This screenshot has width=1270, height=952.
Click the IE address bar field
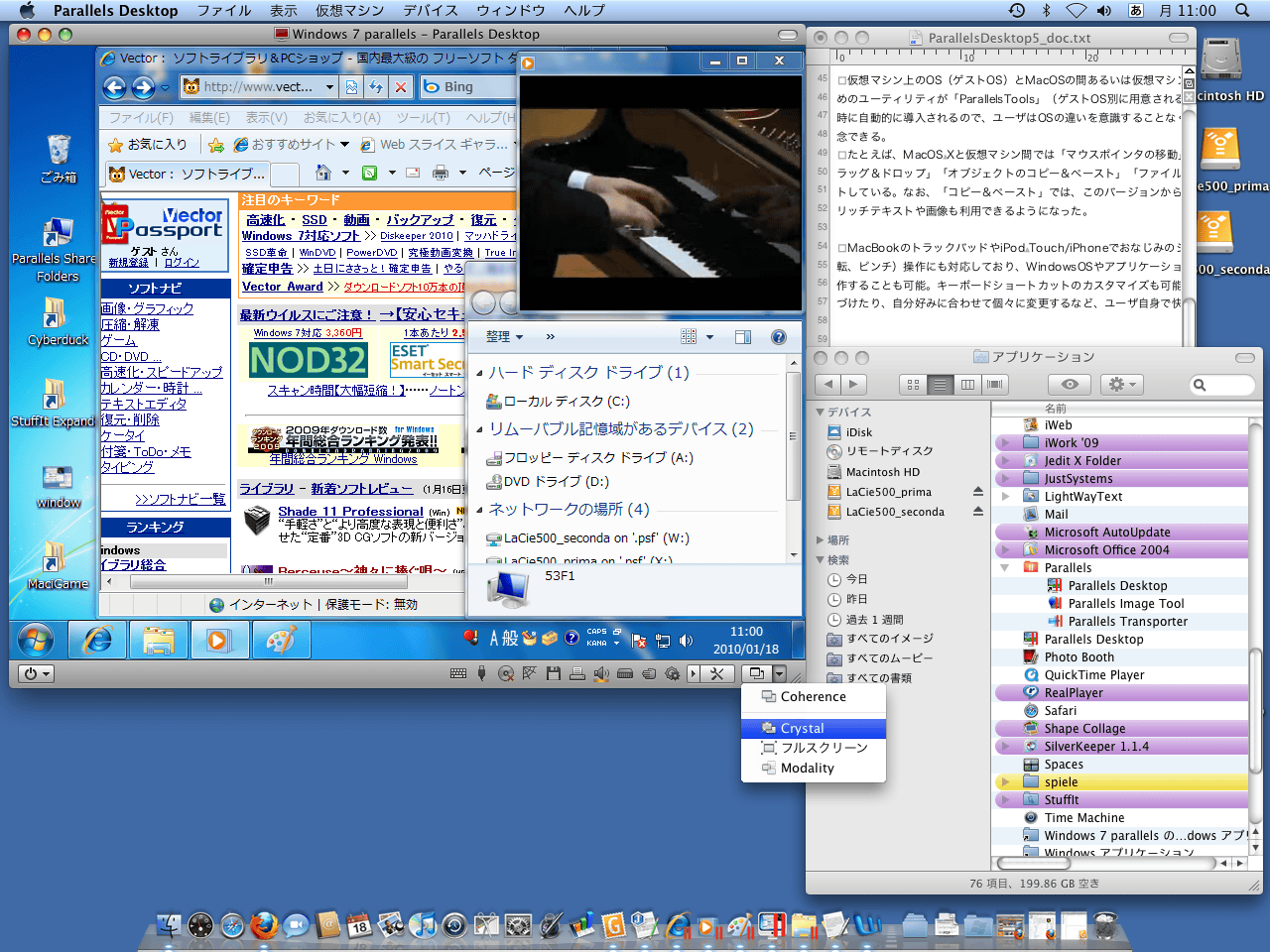(x=261, y=87)
